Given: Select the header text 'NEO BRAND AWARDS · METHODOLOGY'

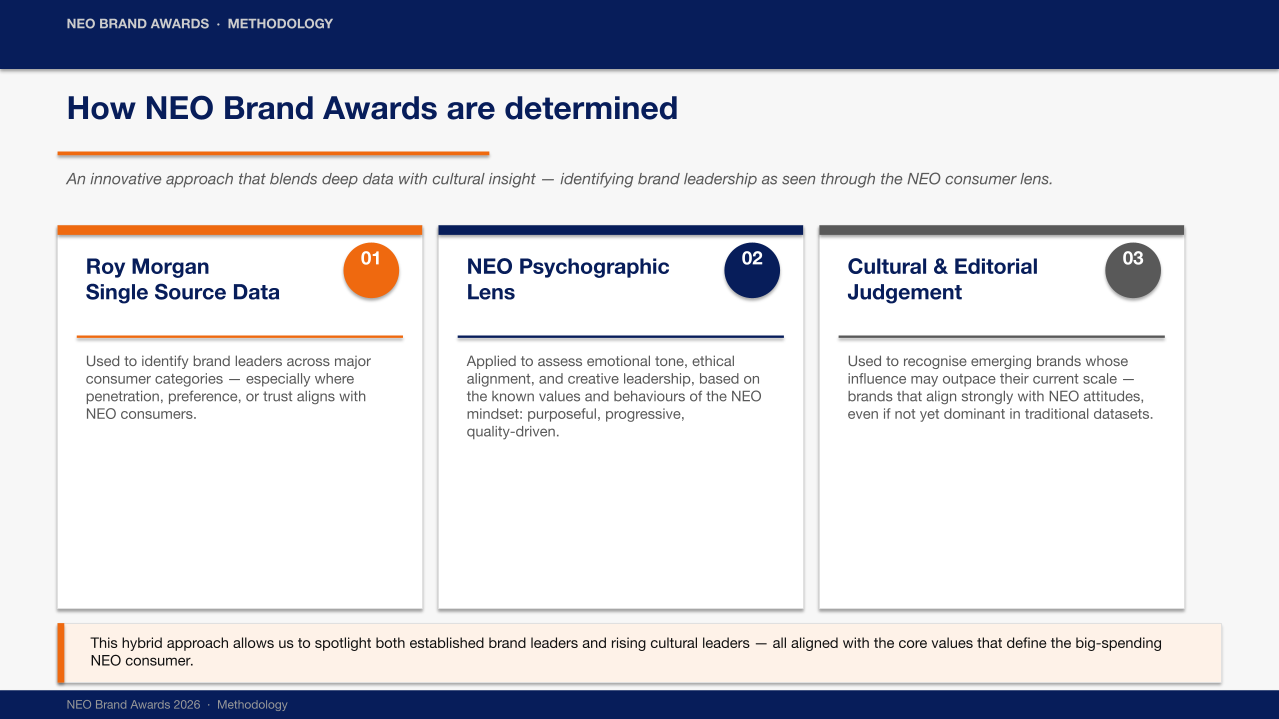Looking at the screenshot, I should (200, 23).
